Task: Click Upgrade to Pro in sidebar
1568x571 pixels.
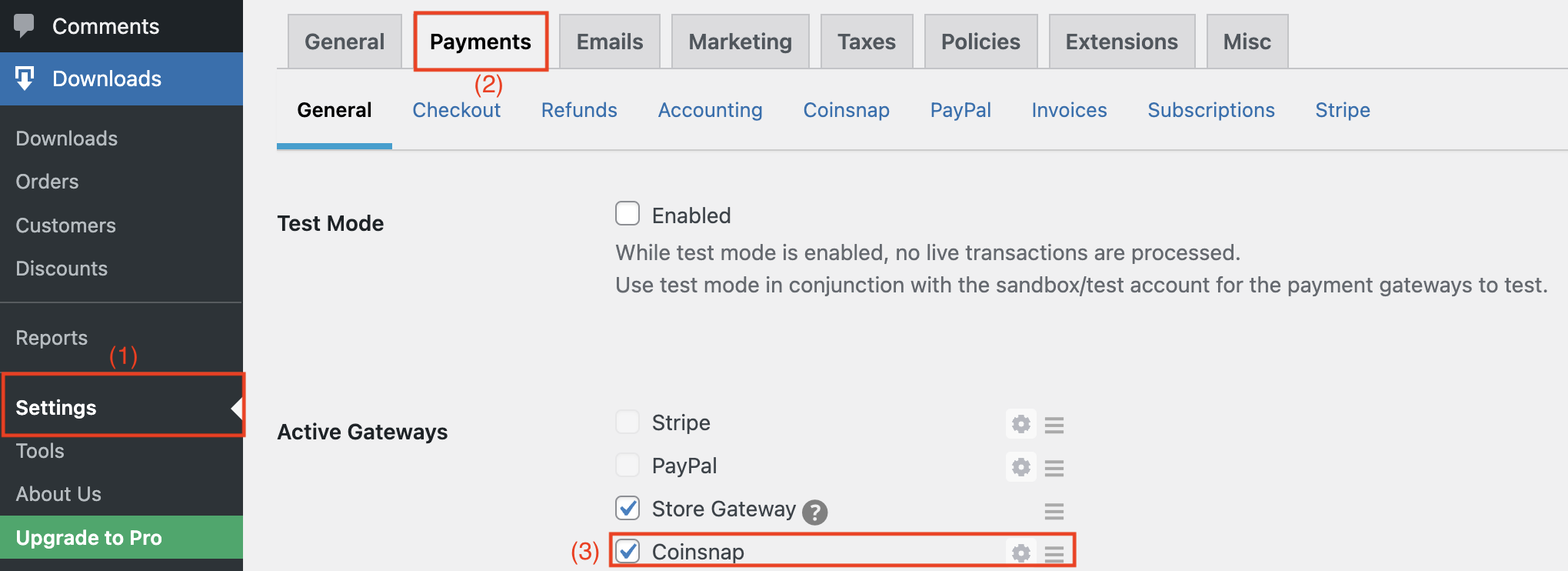Action: pyautogui.click(x=89, y=537)
